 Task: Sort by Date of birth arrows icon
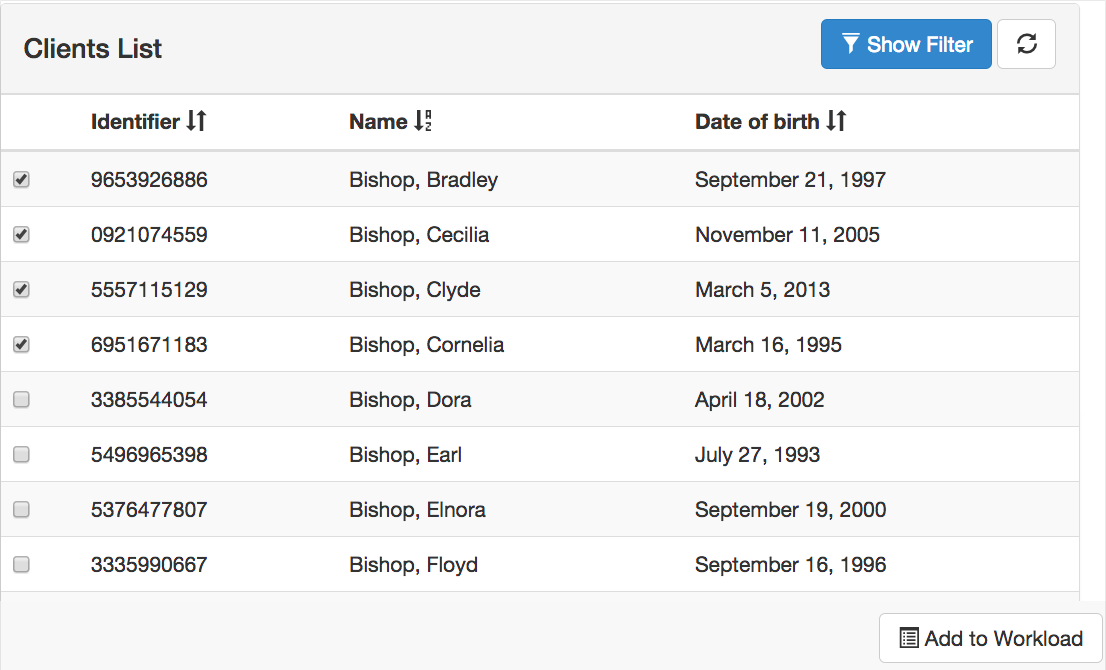click(836, 121)
